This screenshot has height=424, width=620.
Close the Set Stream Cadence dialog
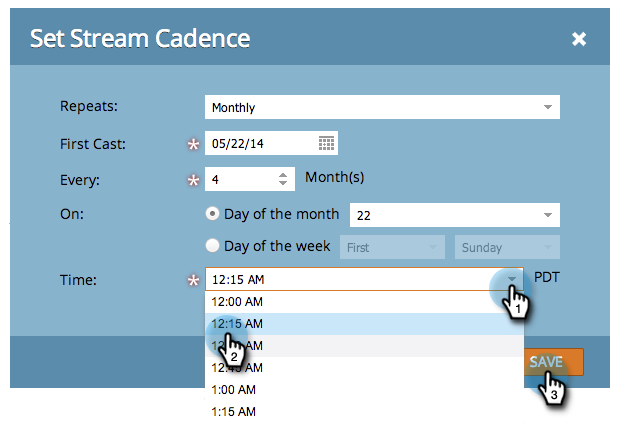tap(579, 40)
